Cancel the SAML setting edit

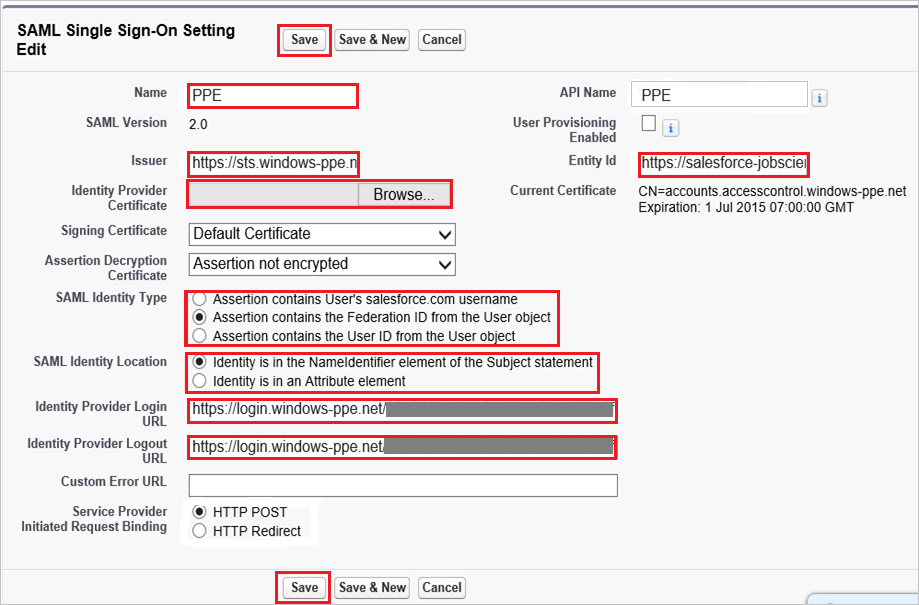(x=441, y=40)
